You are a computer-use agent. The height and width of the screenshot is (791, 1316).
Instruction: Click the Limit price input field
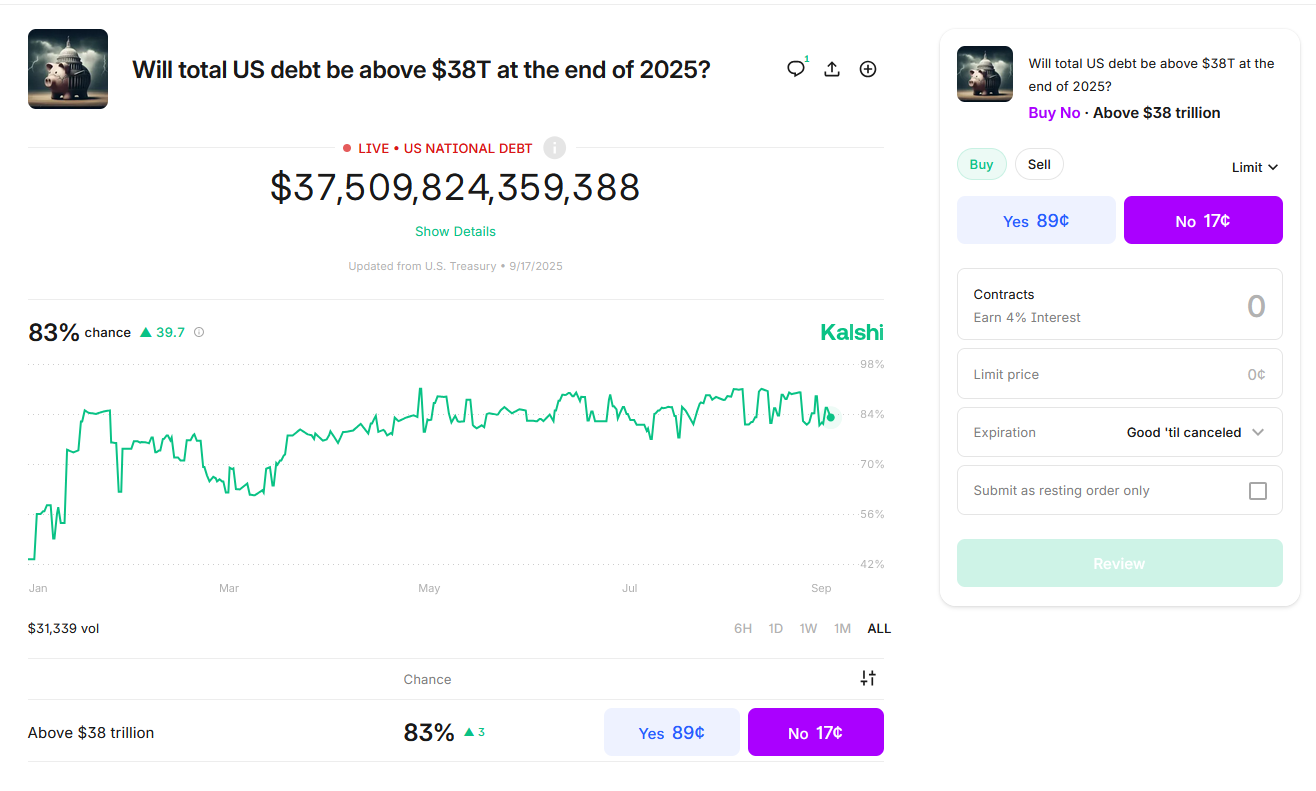tap(1119, 374)
